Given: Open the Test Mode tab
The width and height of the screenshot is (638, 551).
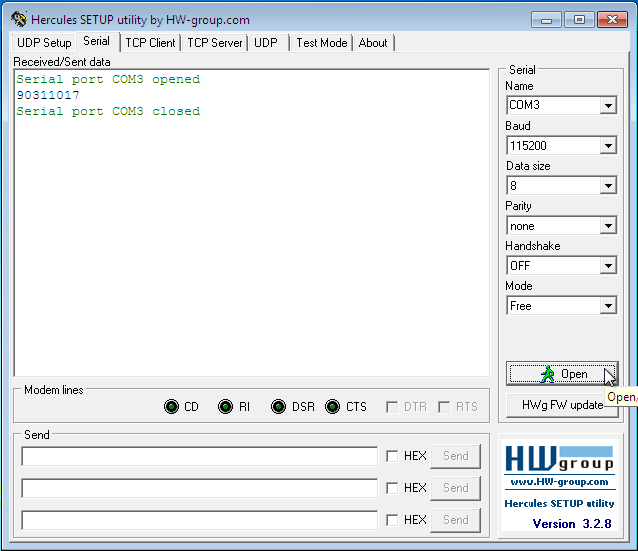Looking at the screenshot, I should pos(321,43).
